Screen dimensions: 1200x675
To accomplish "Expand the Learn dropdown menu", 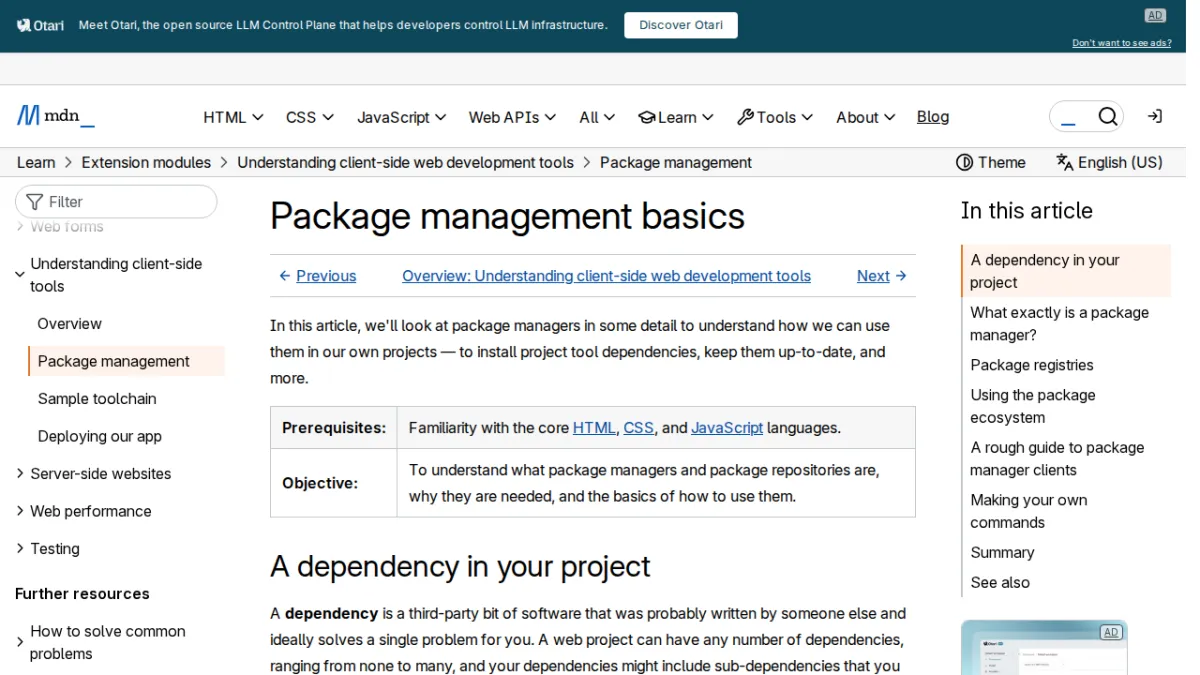I will pos(676,117).
